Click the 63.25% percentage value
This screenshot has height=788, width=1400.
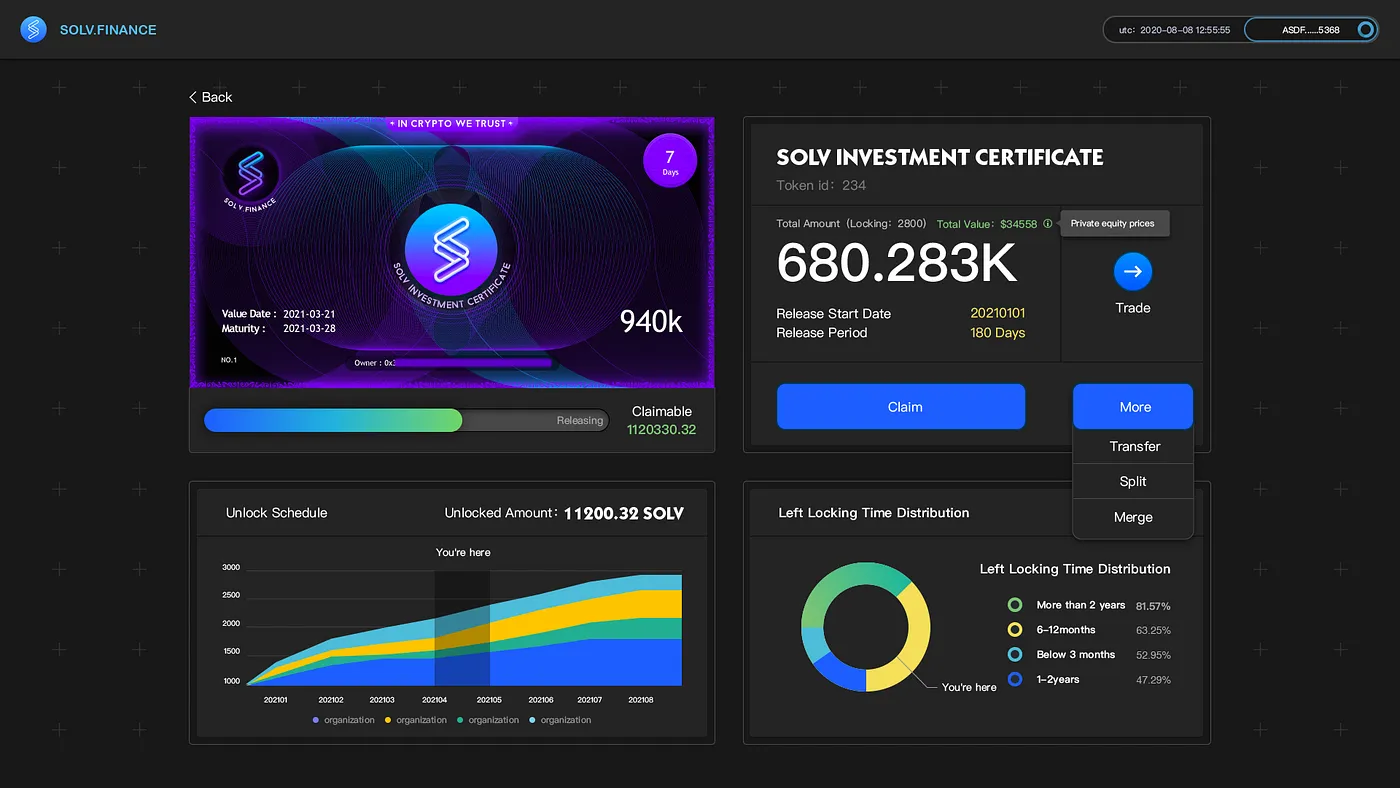pos(1153,631)
